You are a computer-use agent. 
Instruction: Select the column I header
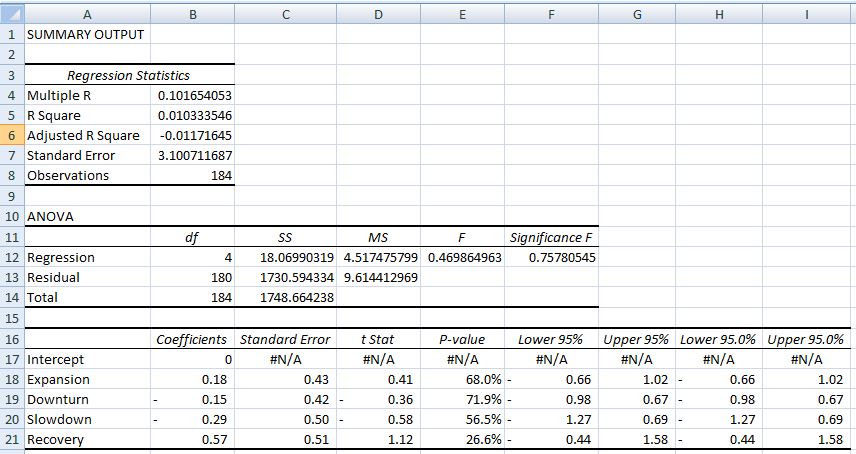pos(811,14)
